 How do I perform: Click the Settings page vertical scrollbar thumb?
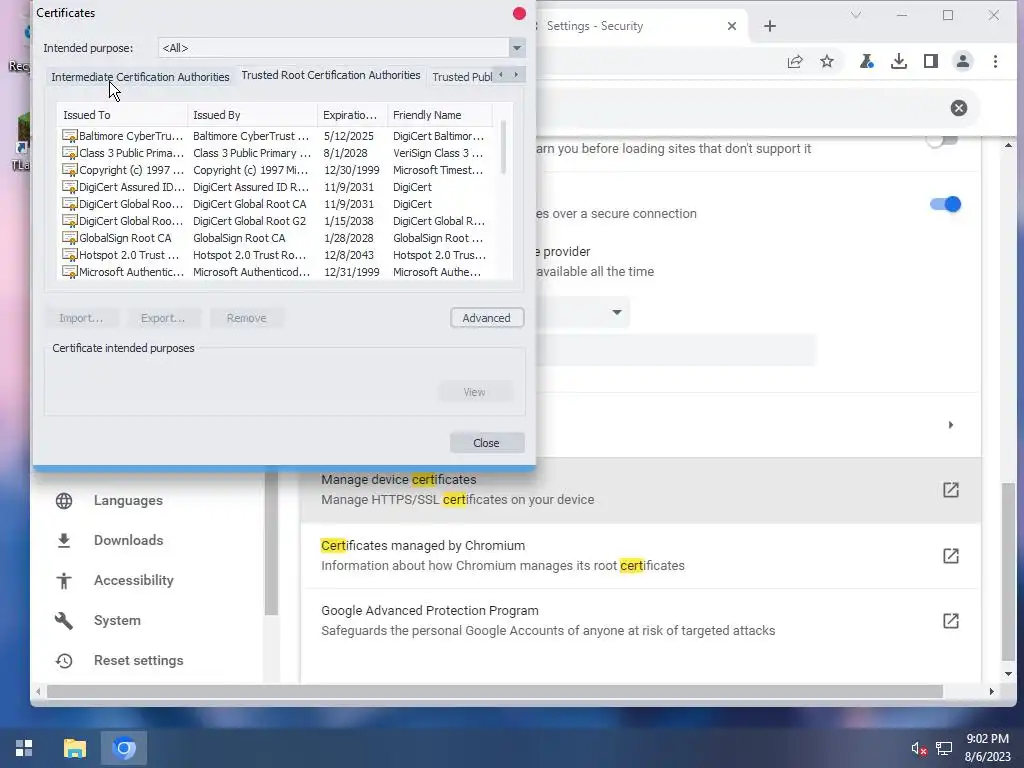coord(1008,571)
